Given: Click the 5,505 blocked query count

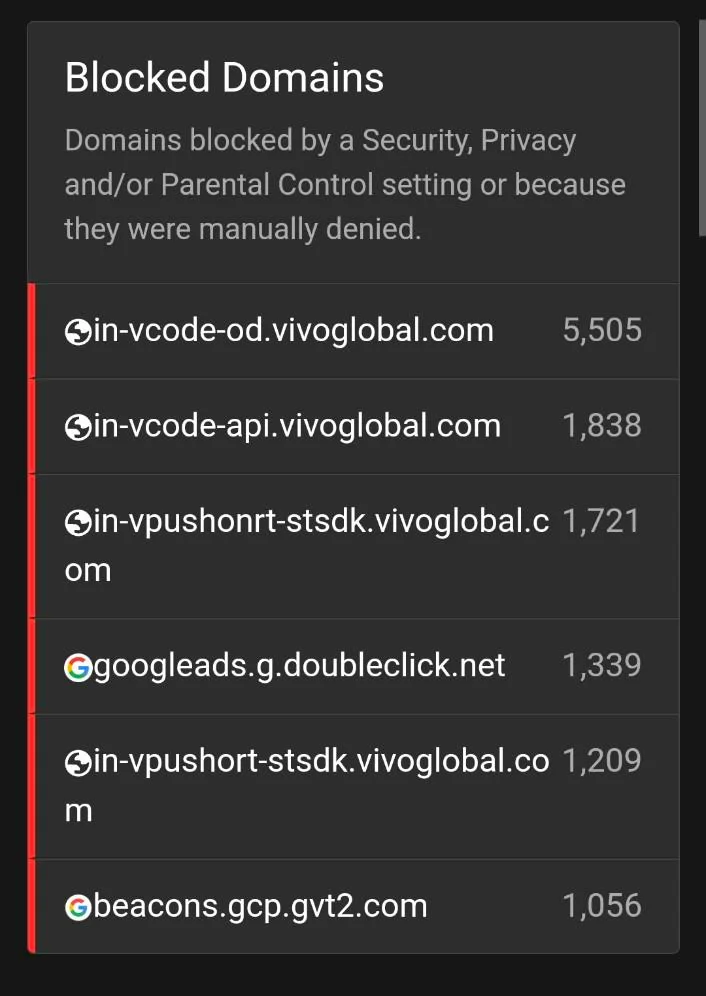Looking at the screenshot, I should click(602, 331).
